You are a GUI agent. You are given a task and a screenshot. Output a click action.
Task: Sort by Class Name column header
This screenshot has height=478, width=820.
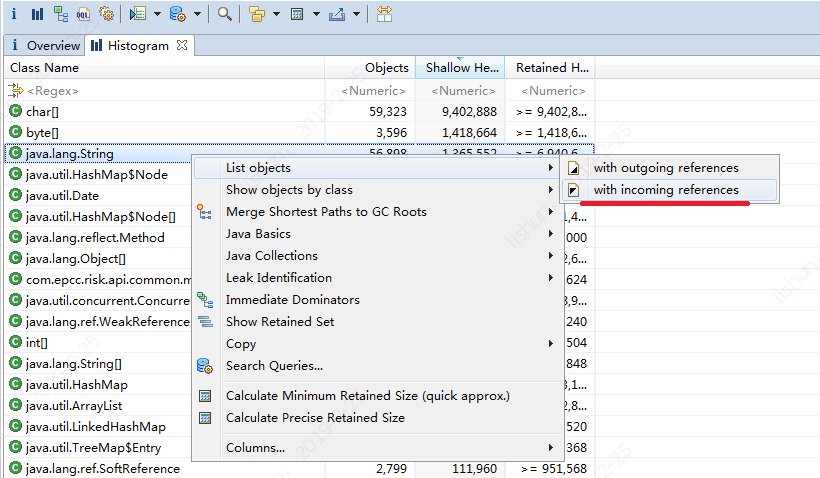point(164,68)
